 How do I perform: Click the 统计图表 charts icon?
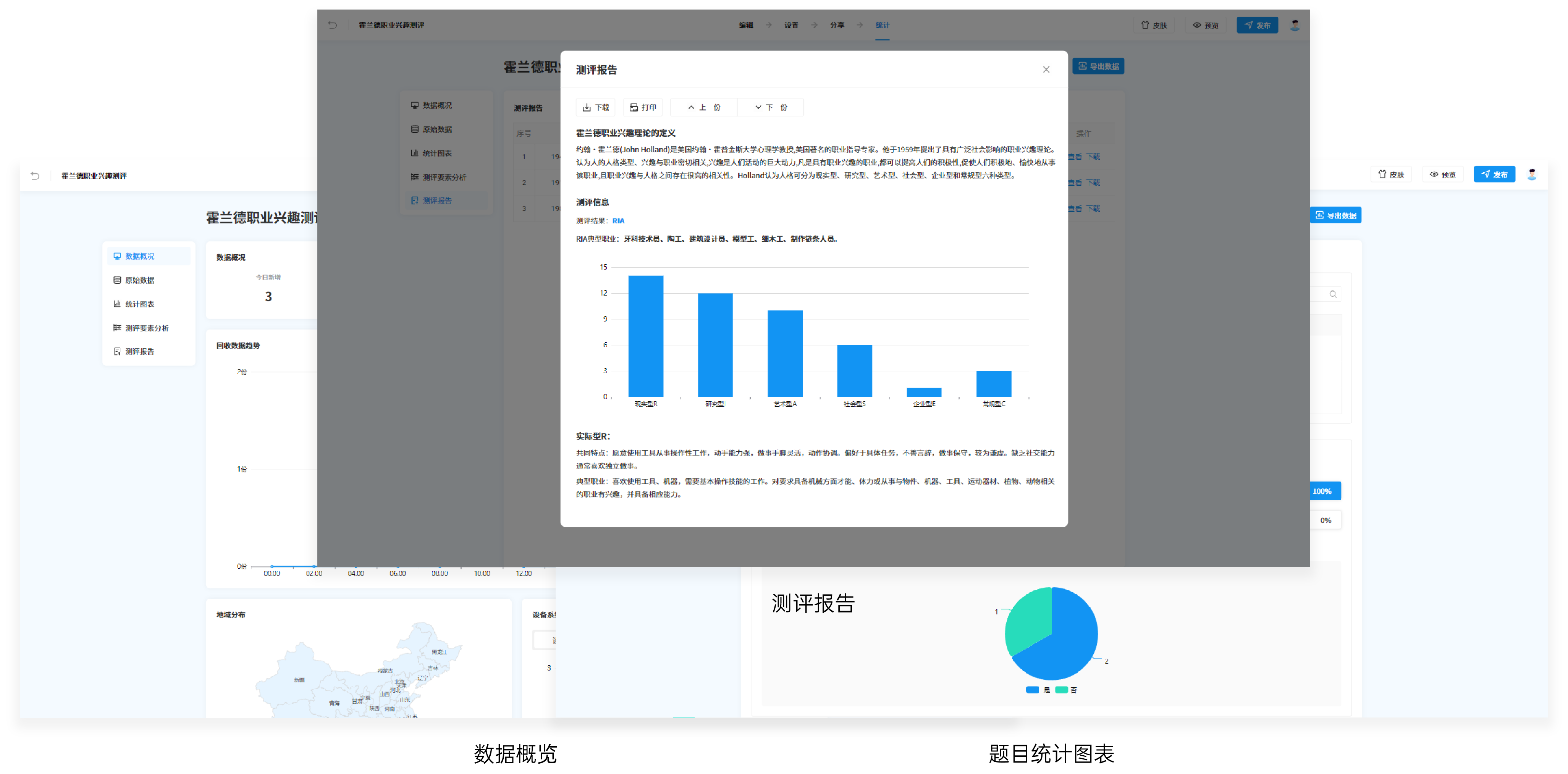(118, 303)
